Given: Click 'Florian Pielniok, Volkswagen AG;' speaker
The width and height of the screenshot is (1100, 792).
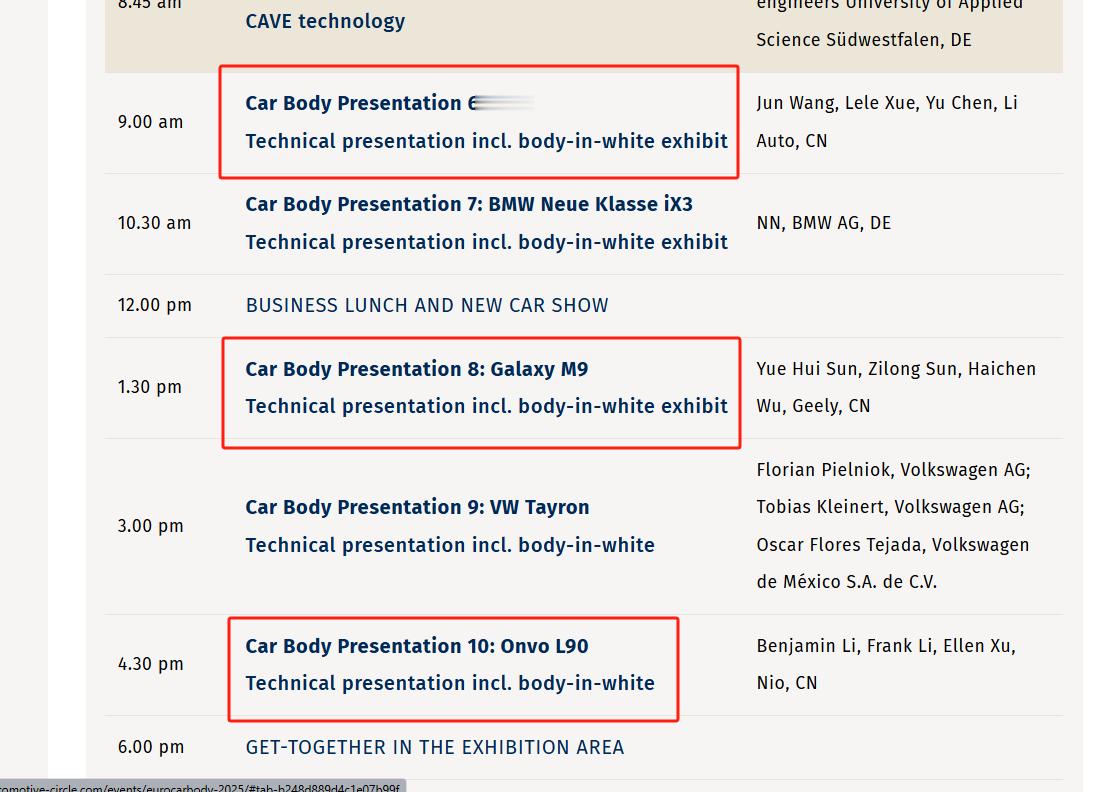Looking at the screenshot, I should (893, 470).
